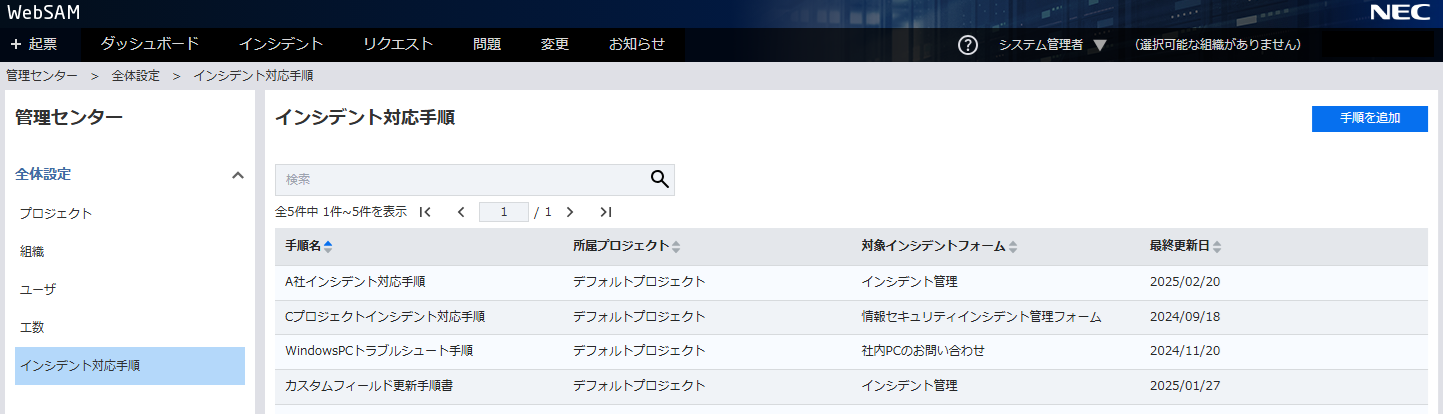Open the インシデント menu
This screenshot has width=1443, height=414.
click(x=281, y=44)
